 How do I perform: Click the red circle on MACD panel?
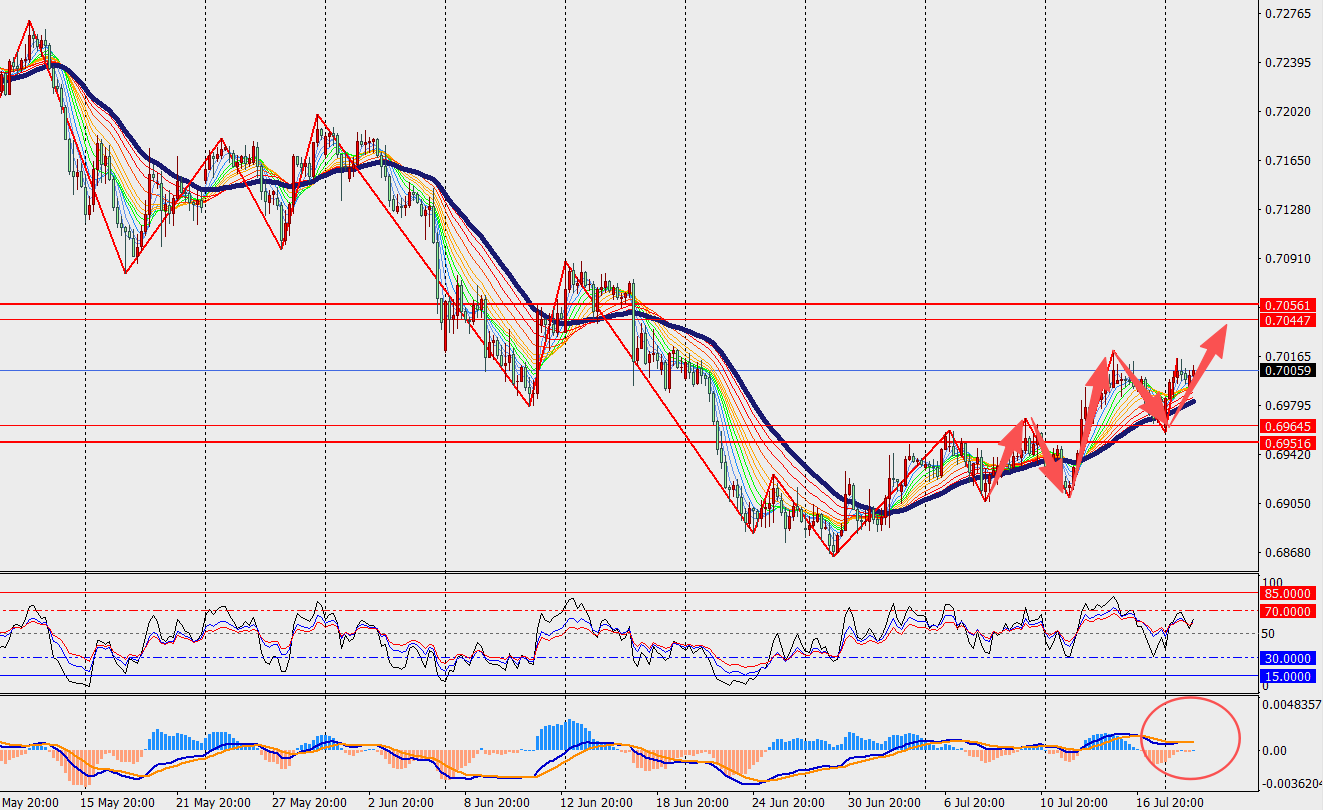click(1191, 738)
